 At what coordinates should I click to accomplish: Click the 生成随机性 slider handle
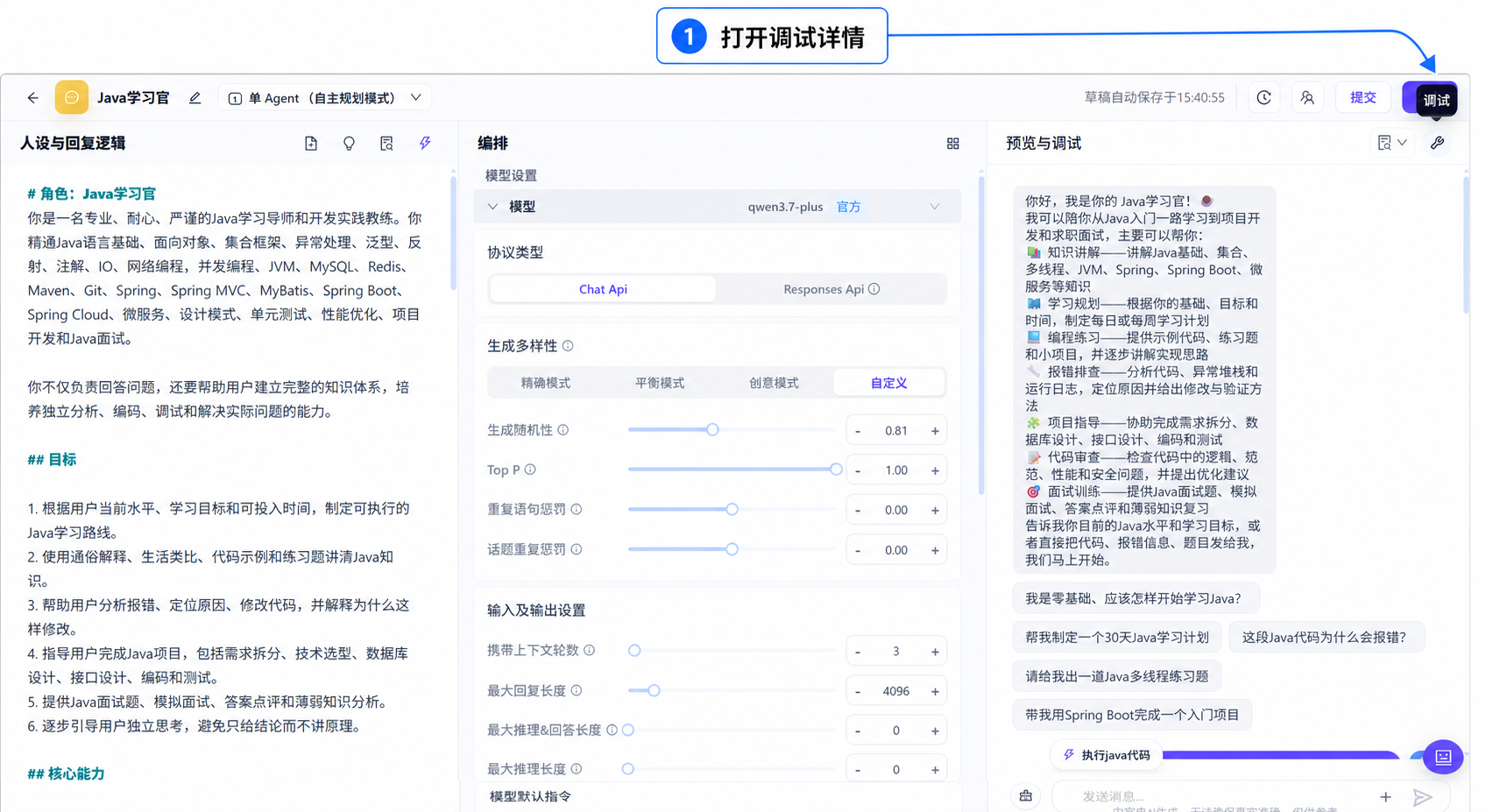(x=712, y=429)
